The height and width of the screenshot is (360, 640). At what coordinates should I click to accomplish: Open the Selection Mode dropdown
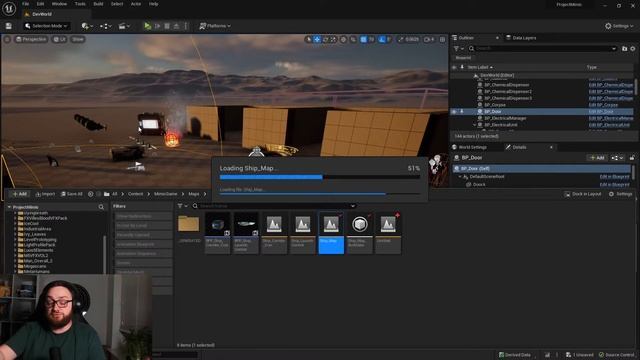pos(46,26)
